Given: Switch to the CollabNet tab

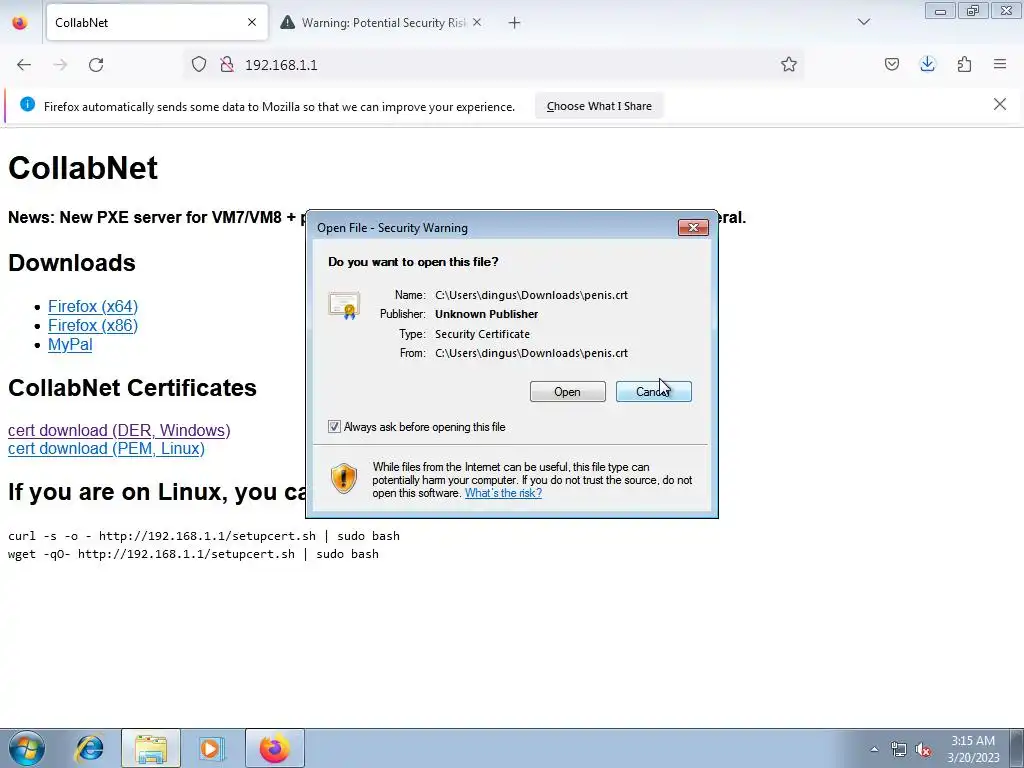Looking at the screenshot, I should point(157,22).
